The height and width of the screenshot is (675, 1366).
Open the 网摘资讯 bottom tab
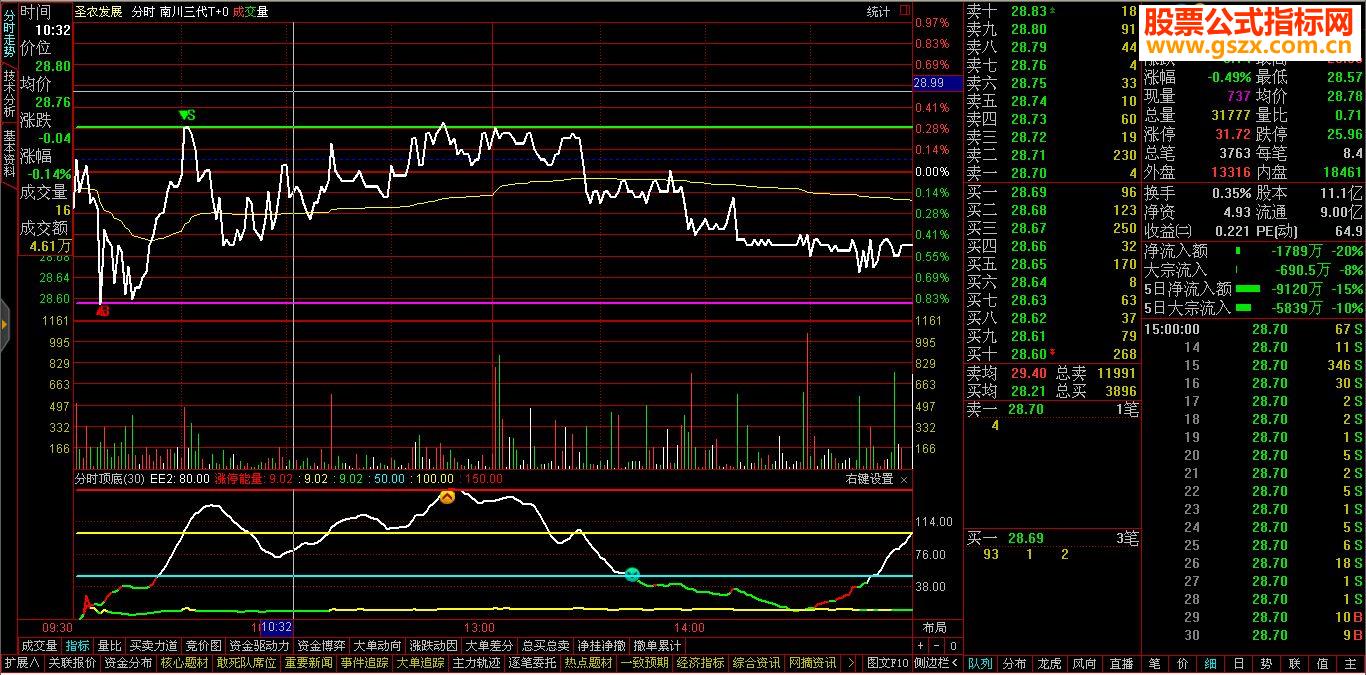pos(812,663)
